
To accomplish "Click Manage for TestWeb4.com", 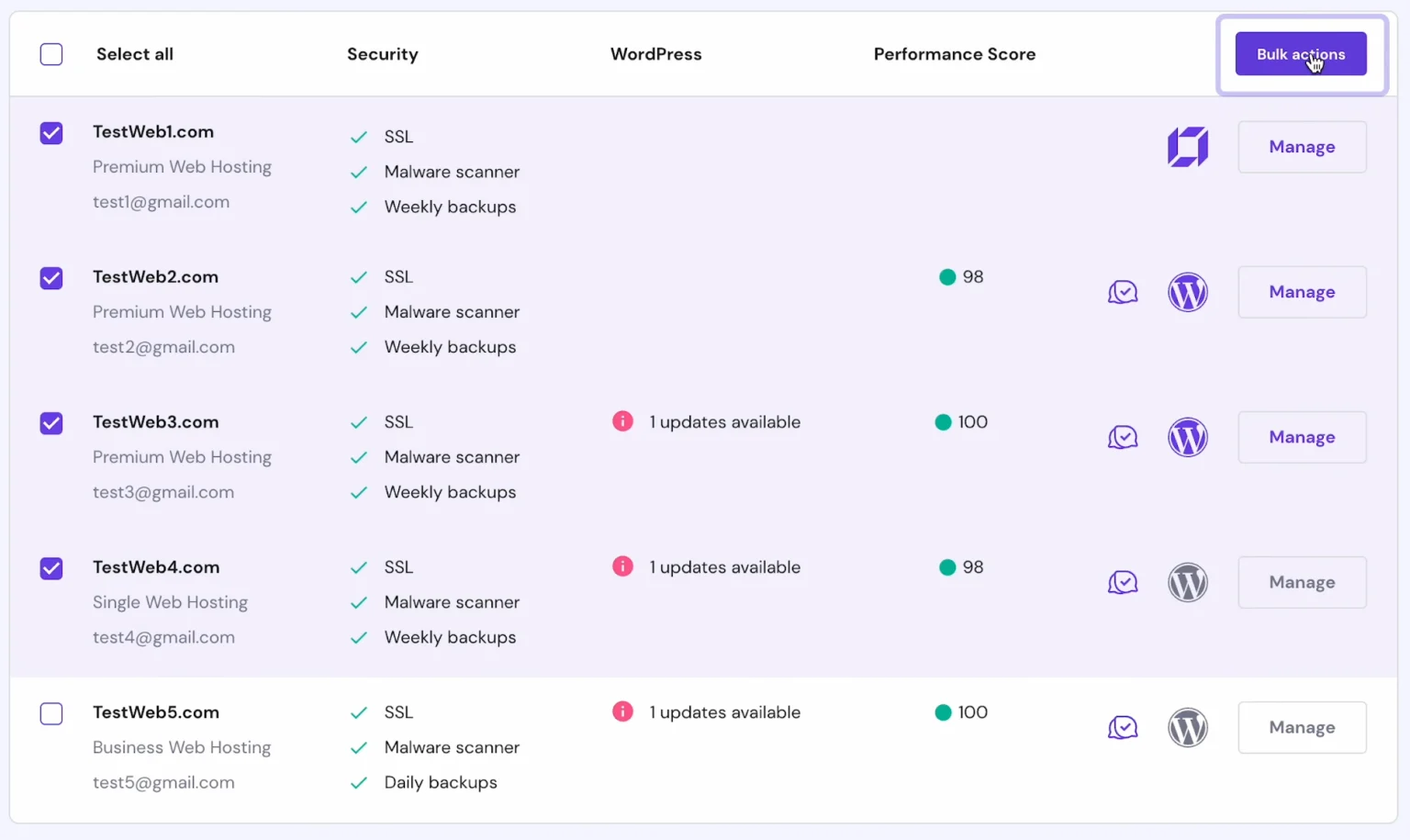I will (x=1301, y=583).
